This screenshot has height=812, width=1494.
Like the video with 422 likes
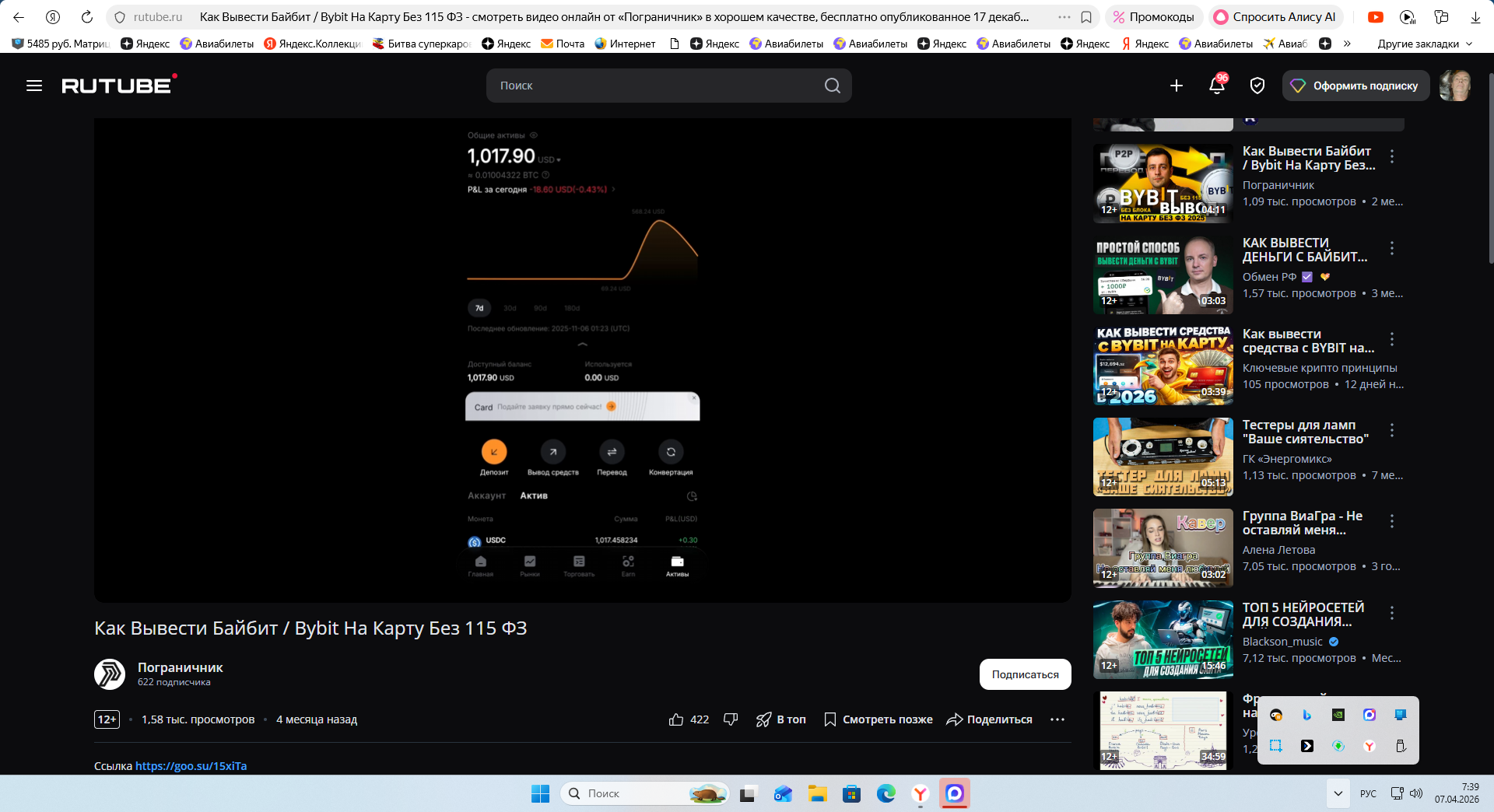coord(689,719)
